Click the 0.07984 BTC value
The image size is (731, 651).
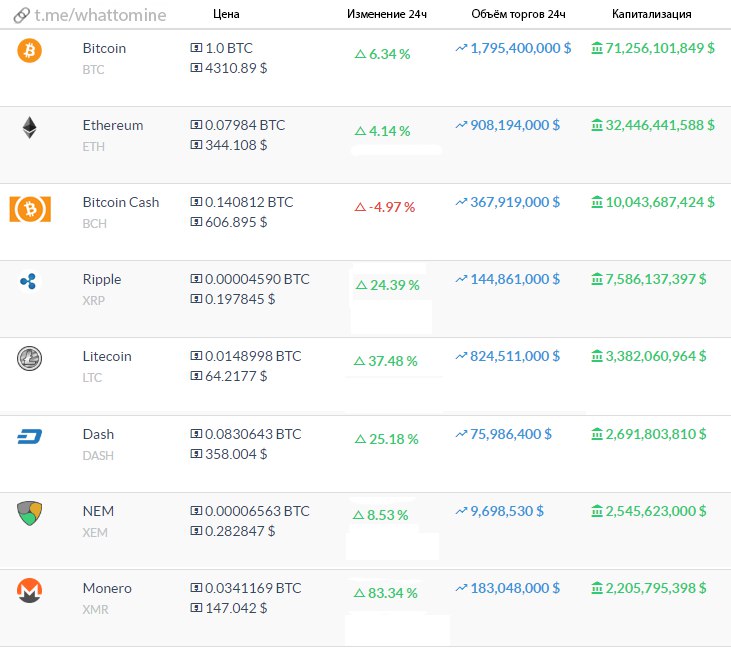click(245, 125)
